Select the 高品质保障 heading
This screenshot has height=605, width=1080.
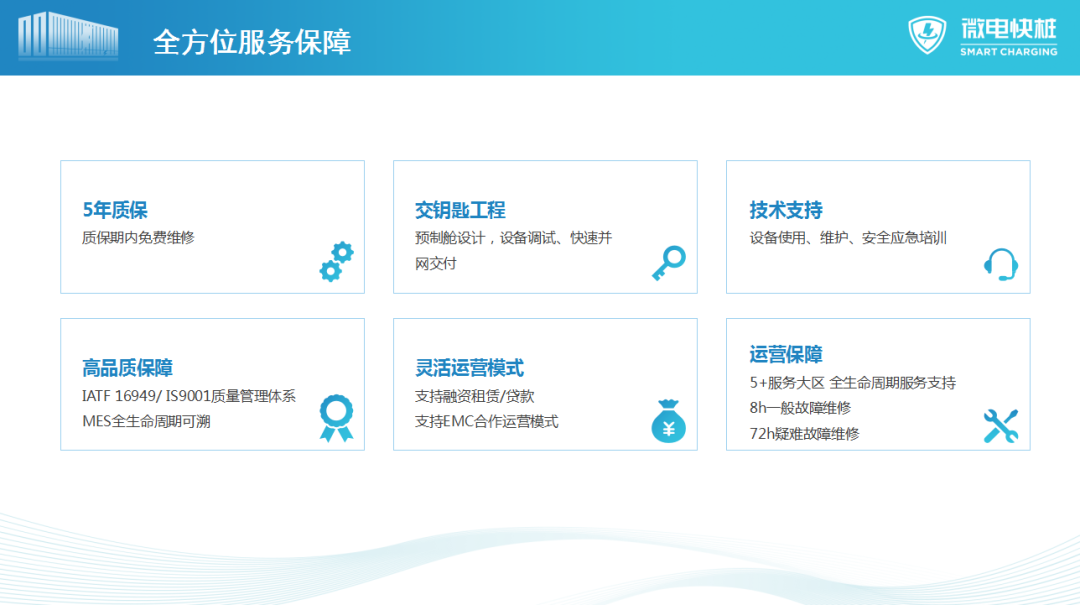point(127,367)
